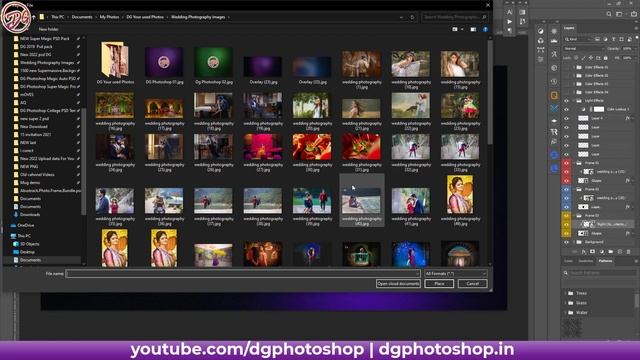The width and height of the screenshot is (640, 360).
Task: Switch to the Swatches tab
Action: pyautogui.click(x=585, y=261)
